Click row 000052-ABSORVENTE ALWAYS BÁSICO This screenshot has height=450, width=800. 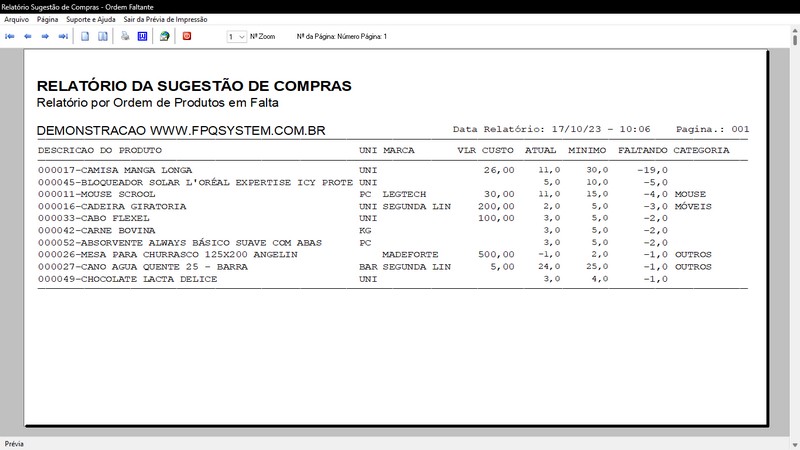[x=353, y=243]
